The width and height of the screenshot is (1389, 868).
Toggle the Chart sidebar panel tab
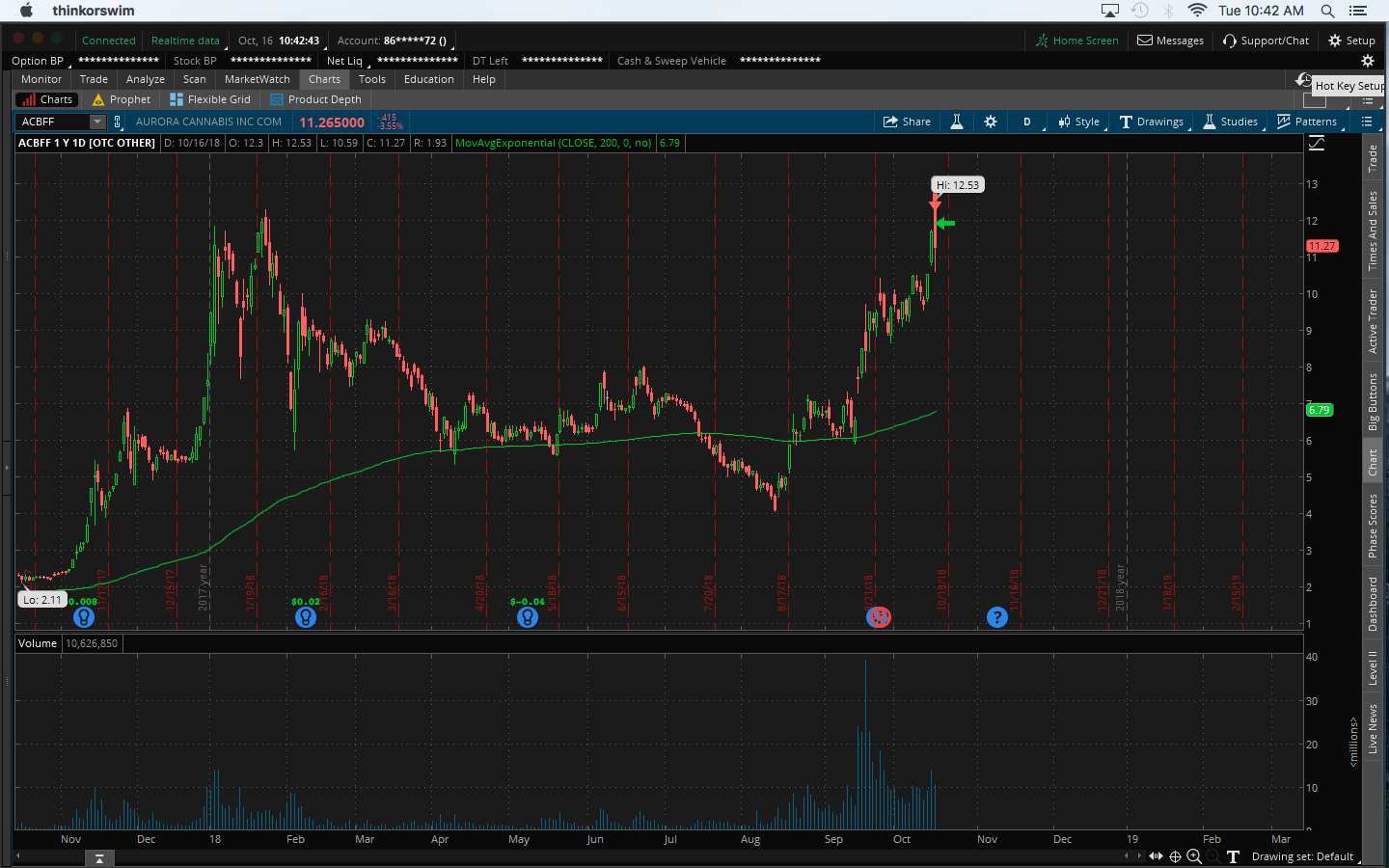[x=1373, y=462]
